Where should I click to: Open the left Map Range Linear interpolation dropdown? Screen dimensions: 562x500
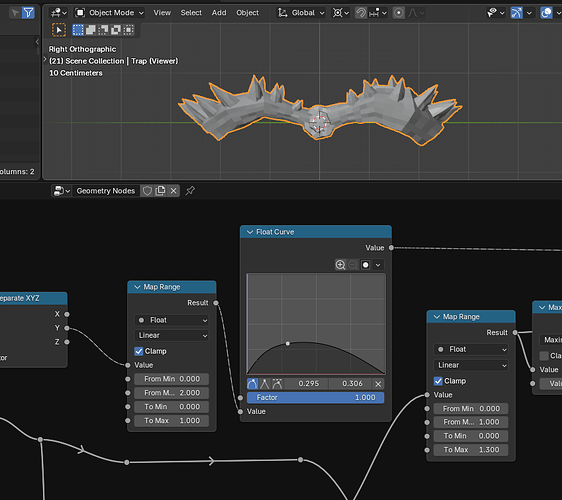tap(172, 335)
